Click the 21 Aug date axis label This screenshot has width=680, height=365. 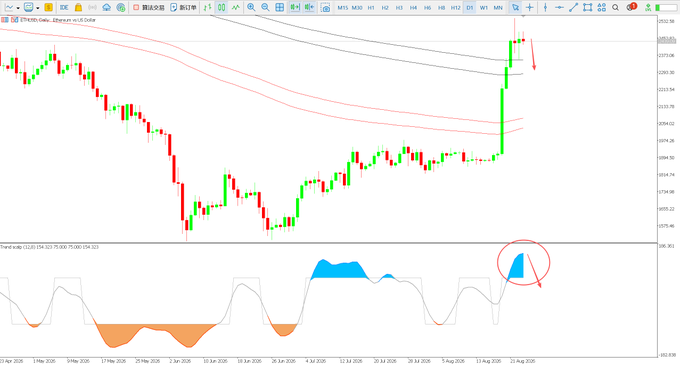tap(523, 361)
